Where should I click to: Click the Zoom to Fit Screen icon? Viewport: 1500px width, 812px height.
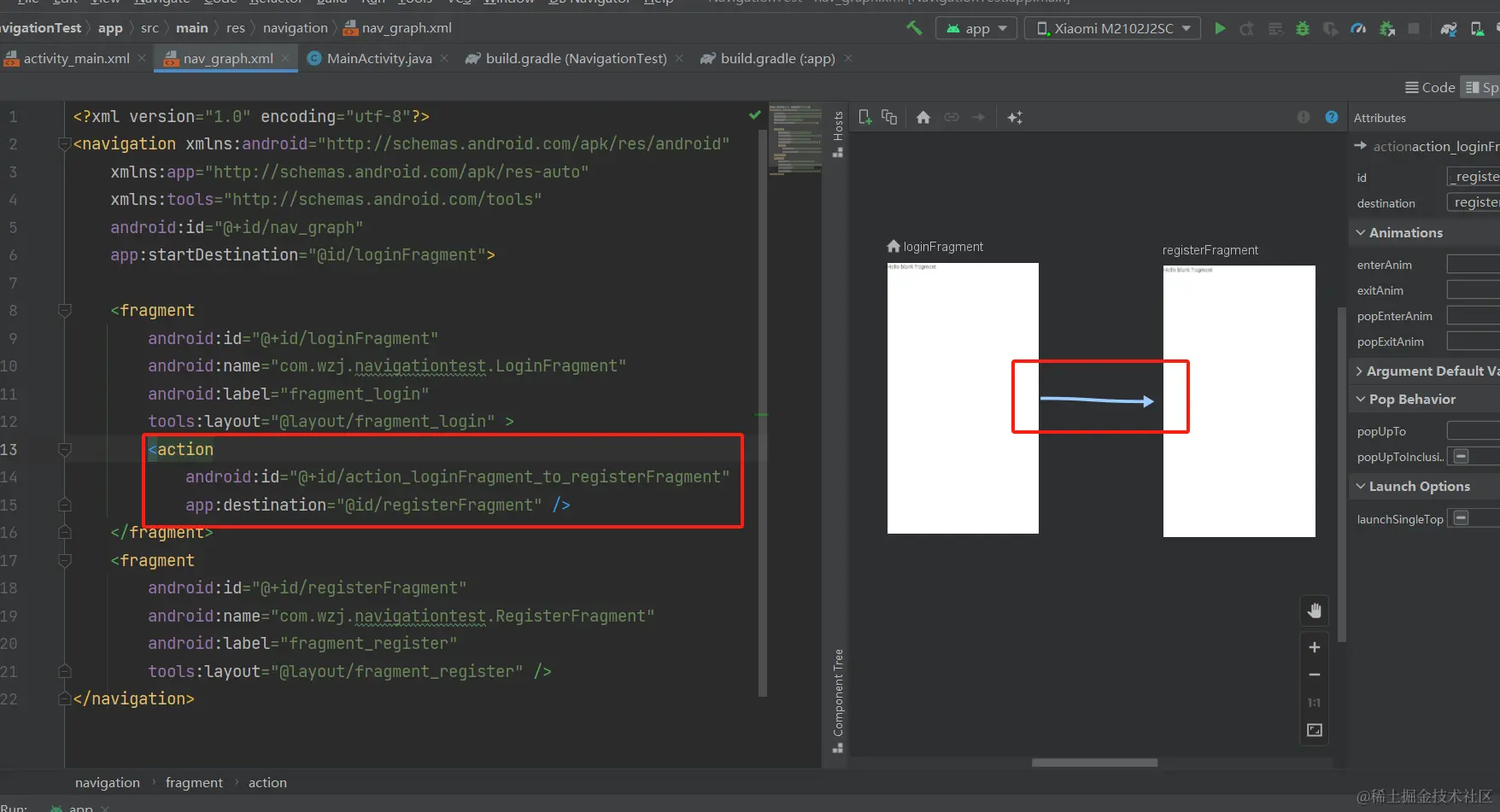pyautogui.click(x=1315, y=730)
